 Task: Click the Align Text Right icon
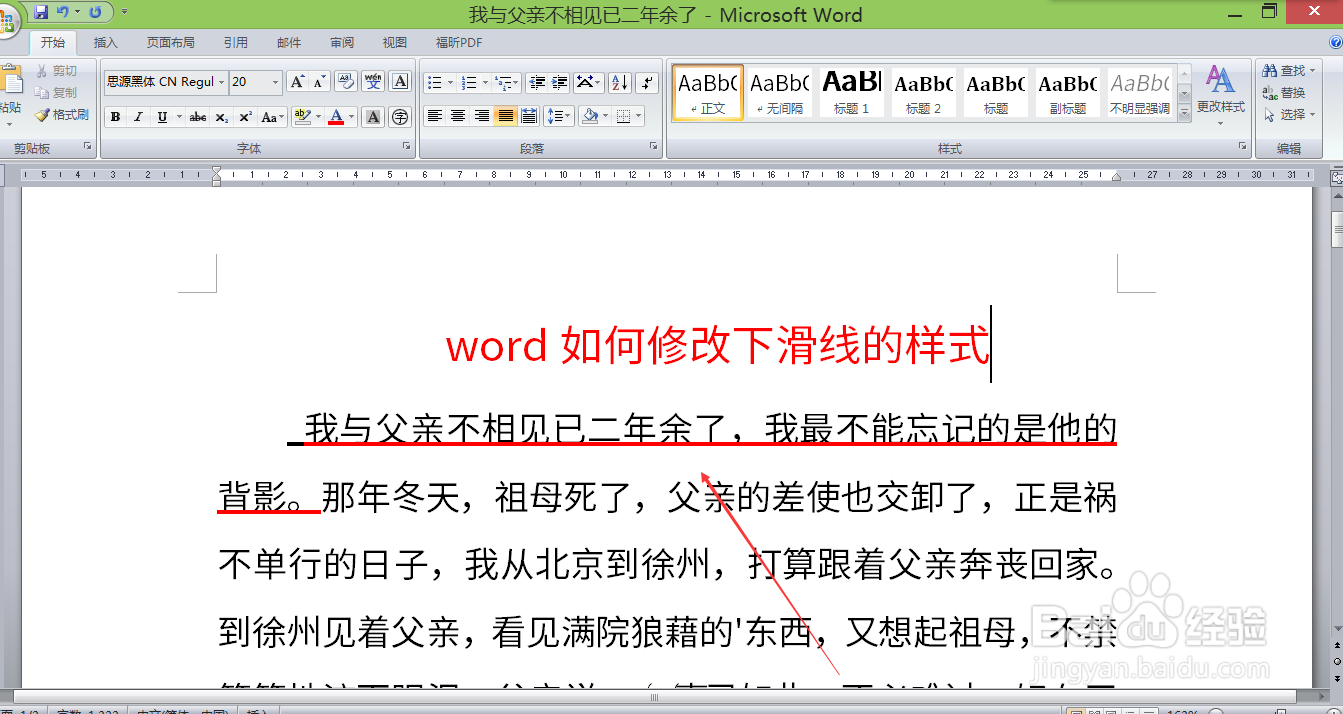tap(482, 116)
